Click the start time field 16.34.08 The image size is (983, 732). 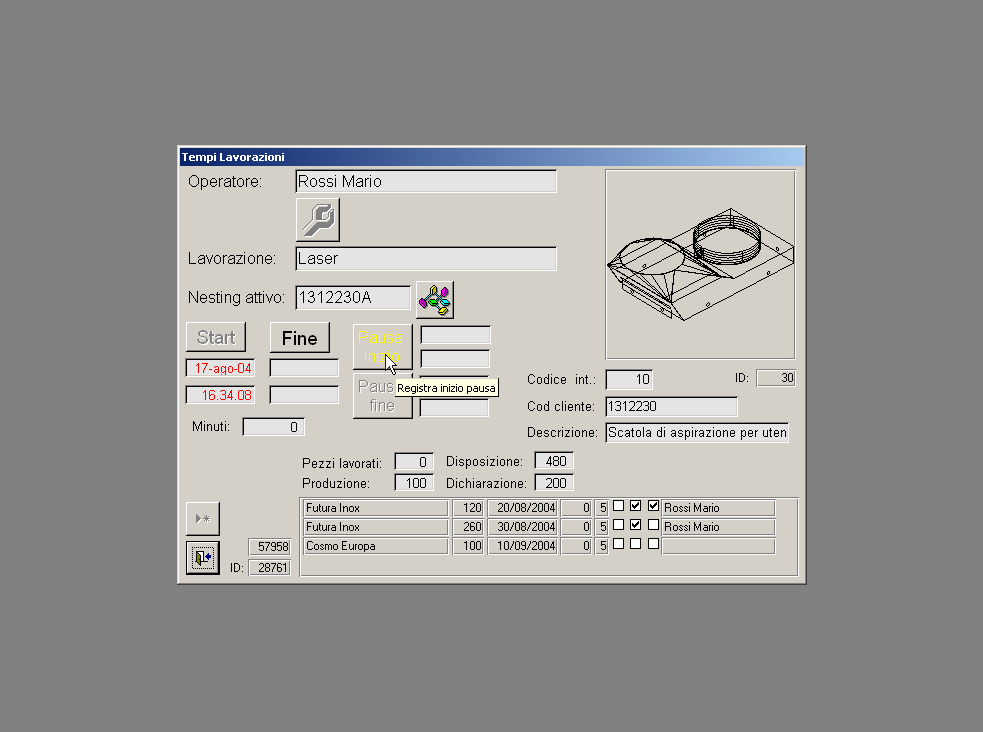tap(220, 395)
